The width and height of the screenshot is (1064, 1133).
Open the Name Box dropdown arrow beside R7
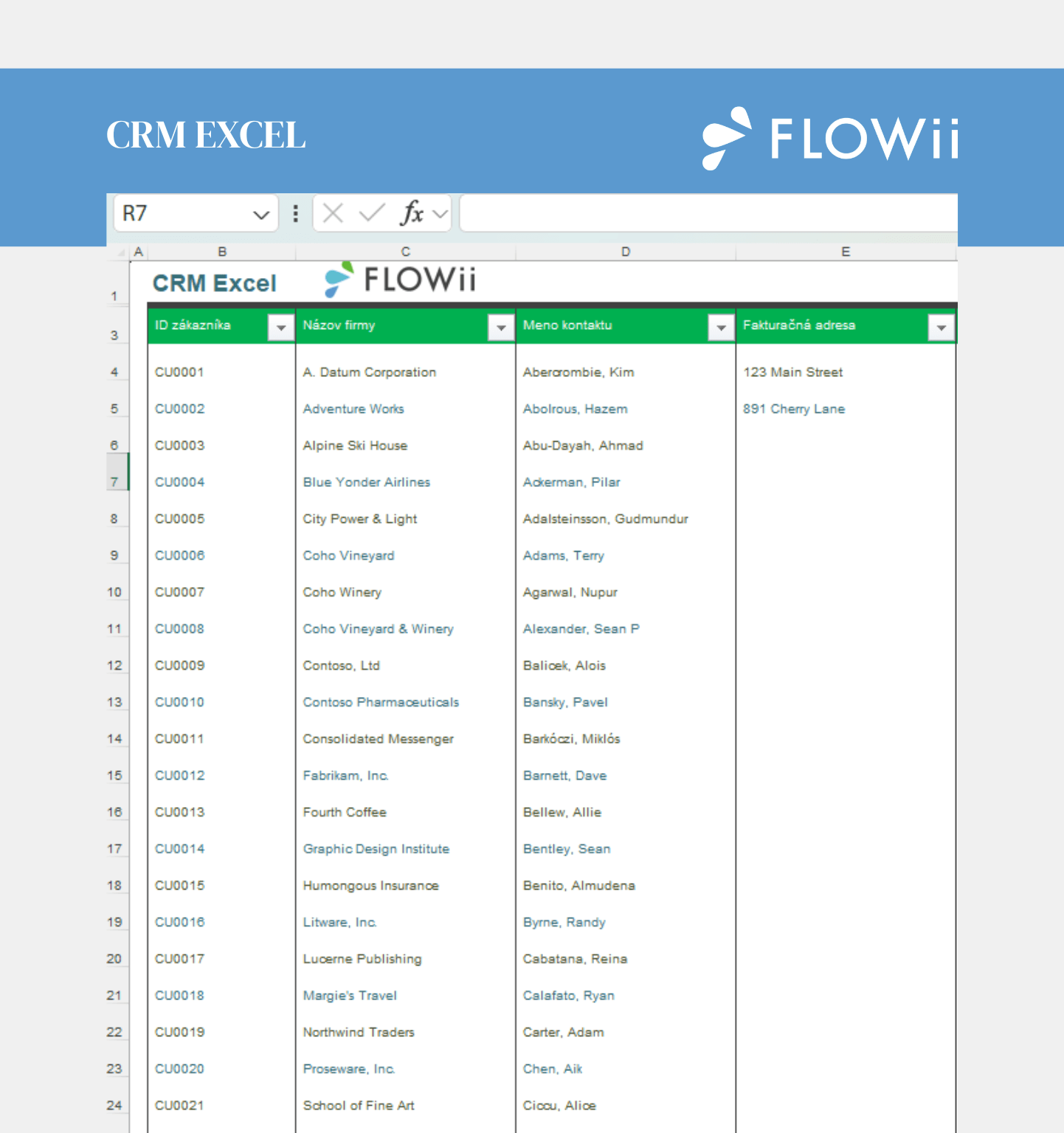click(260, 215)
